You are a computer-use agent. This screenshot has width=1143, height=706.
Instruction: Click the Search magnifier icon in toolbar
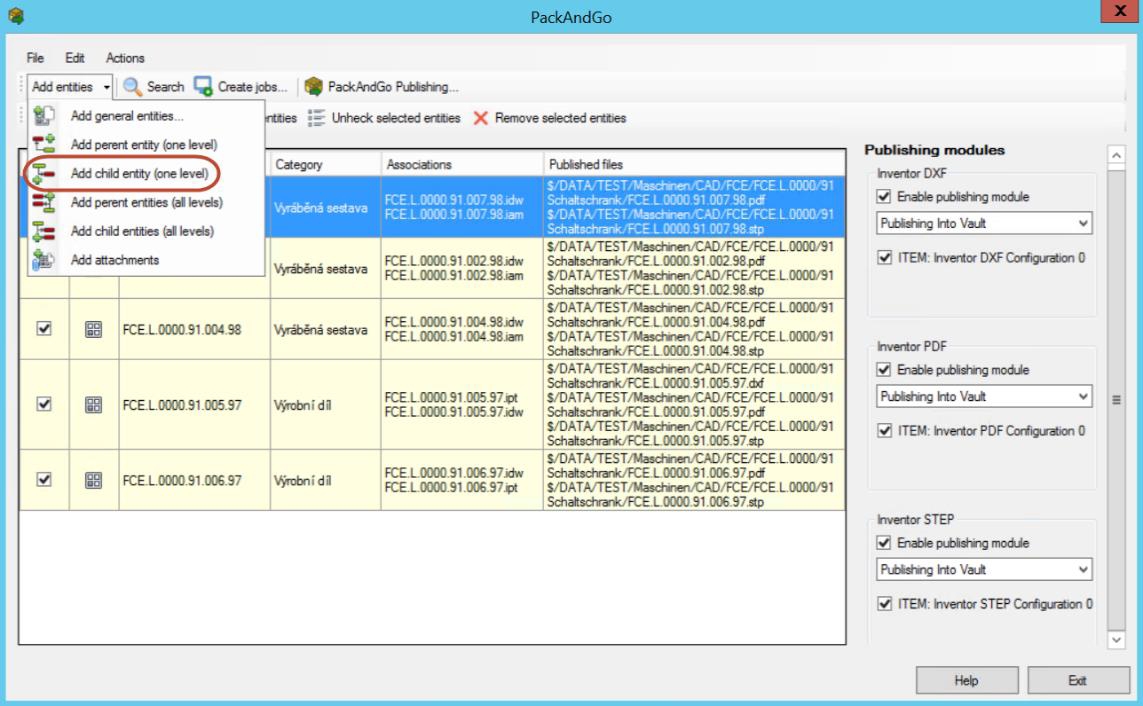click(132, 87)
